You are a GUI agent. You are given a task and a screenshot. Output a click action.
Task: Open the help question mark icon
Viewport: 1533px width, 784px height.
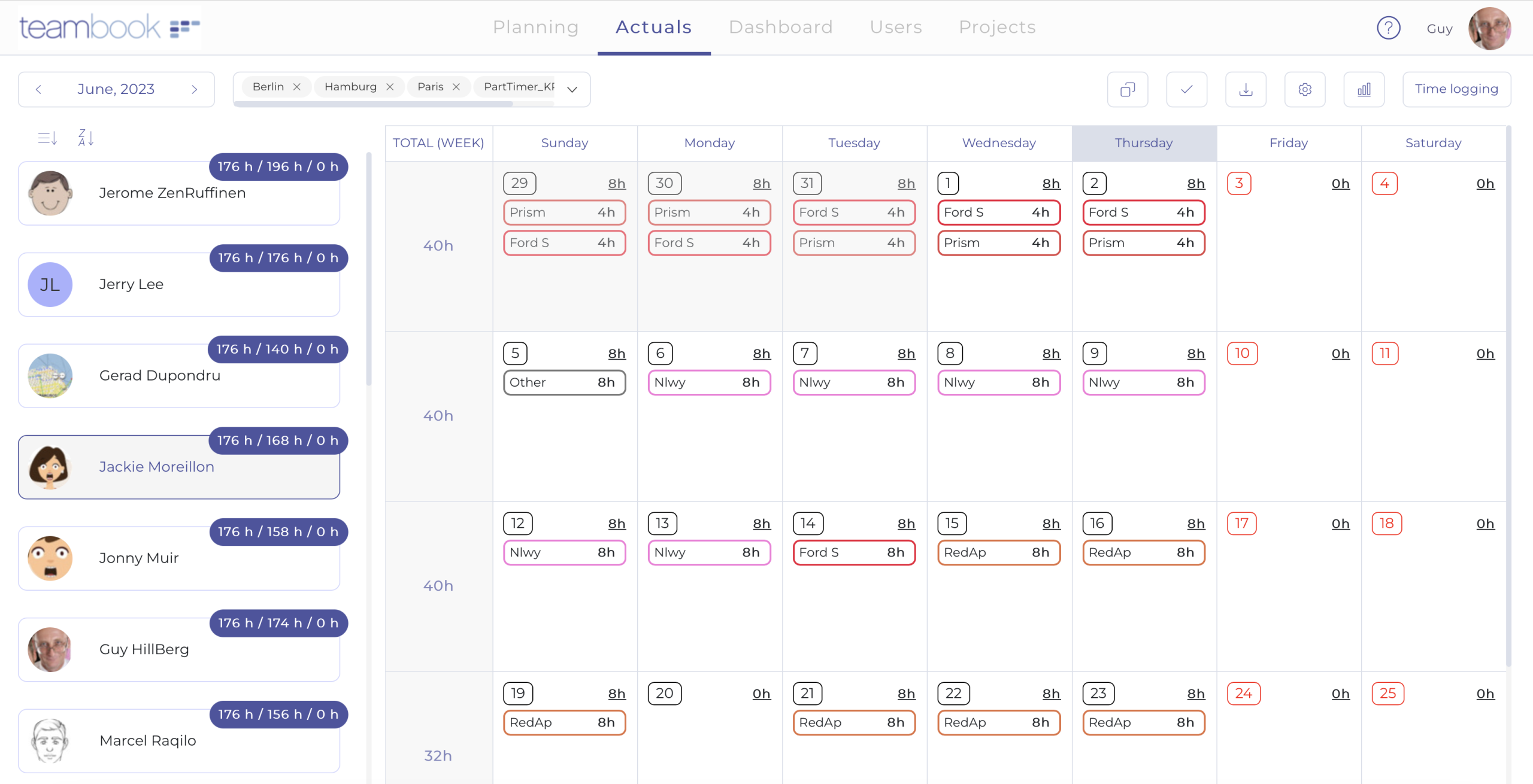[x=1388, y=28]
